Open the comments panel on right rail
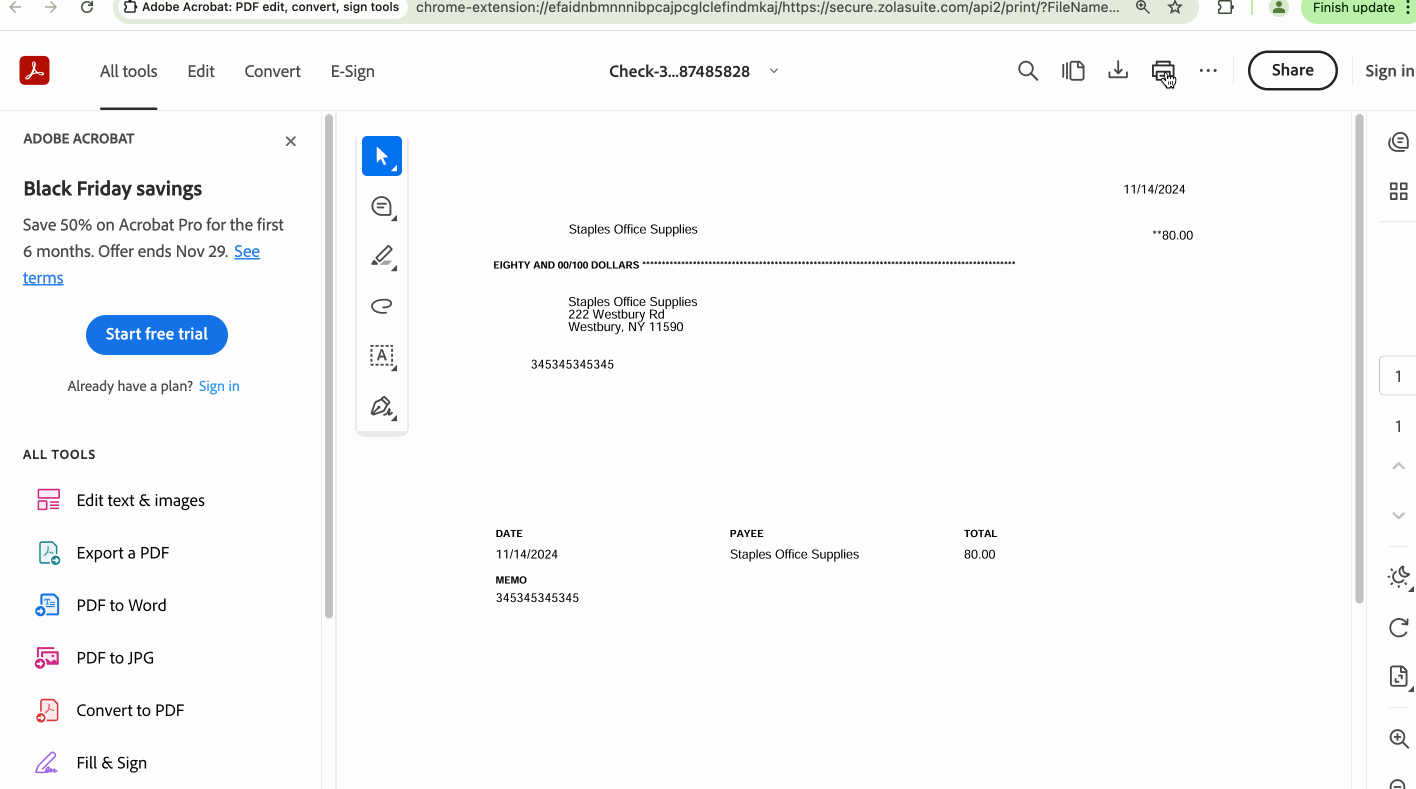This screenshot has height=789, width=1416. click(1399, 142)
